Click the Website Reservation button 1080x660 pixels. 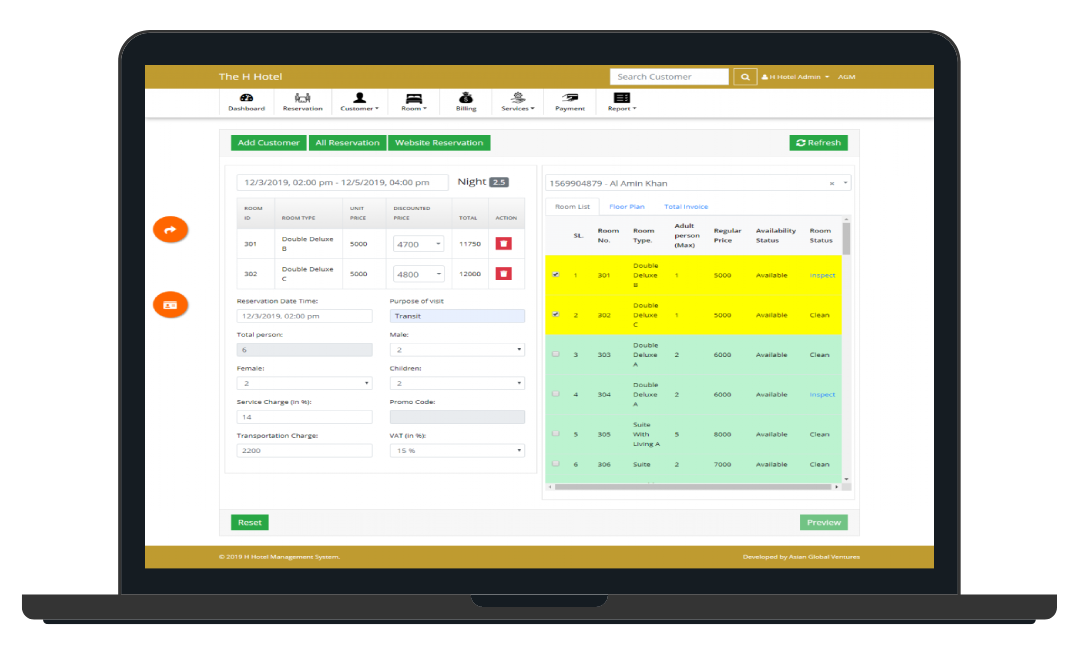pyautogui.click(x=439, y=143)
